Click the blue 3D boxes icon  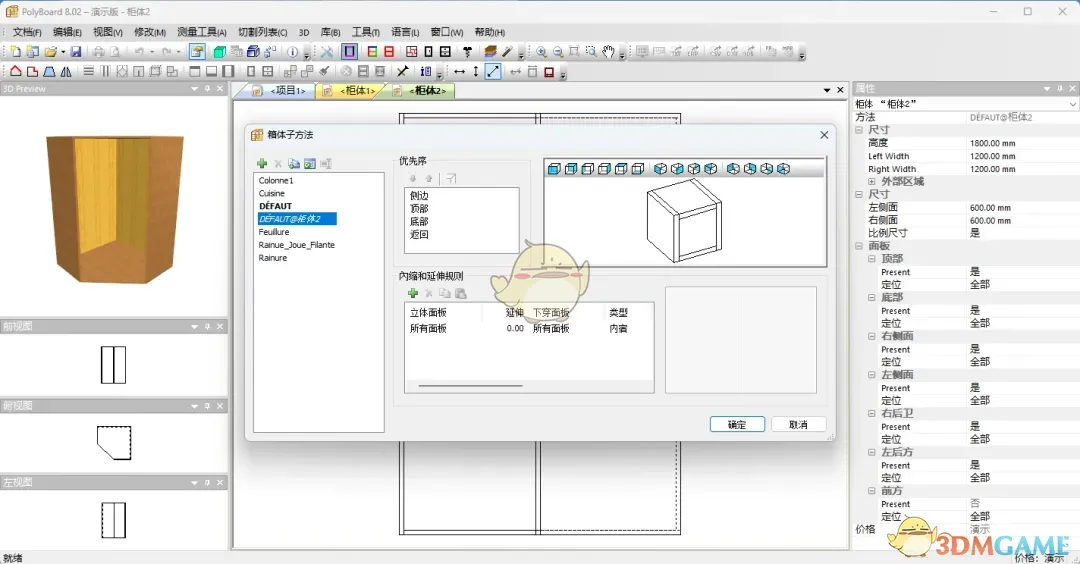pyautogui.click(x=253, y=52)
